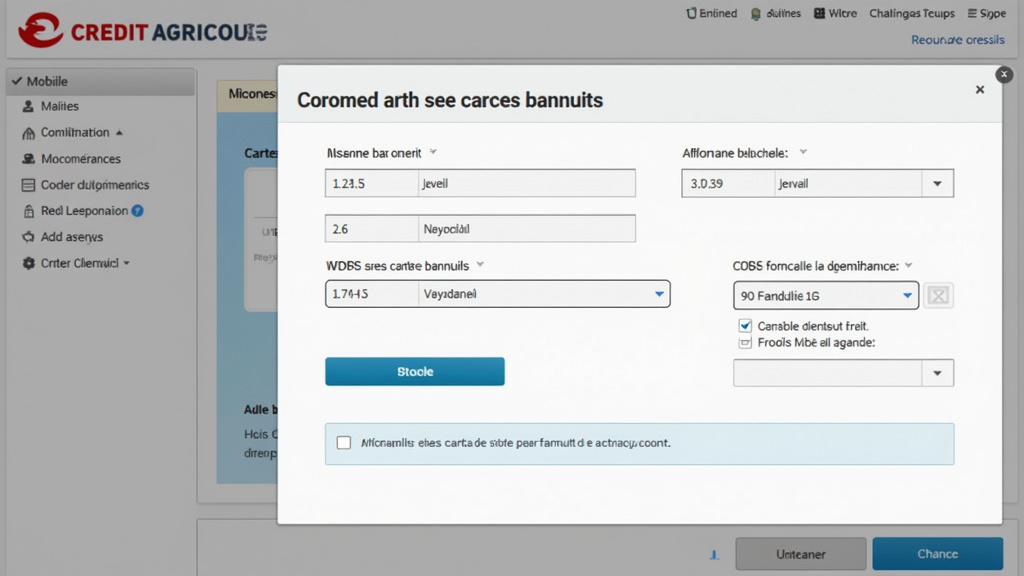
Task: Click the Entined shield icon in header
Action: coord(695,13)
